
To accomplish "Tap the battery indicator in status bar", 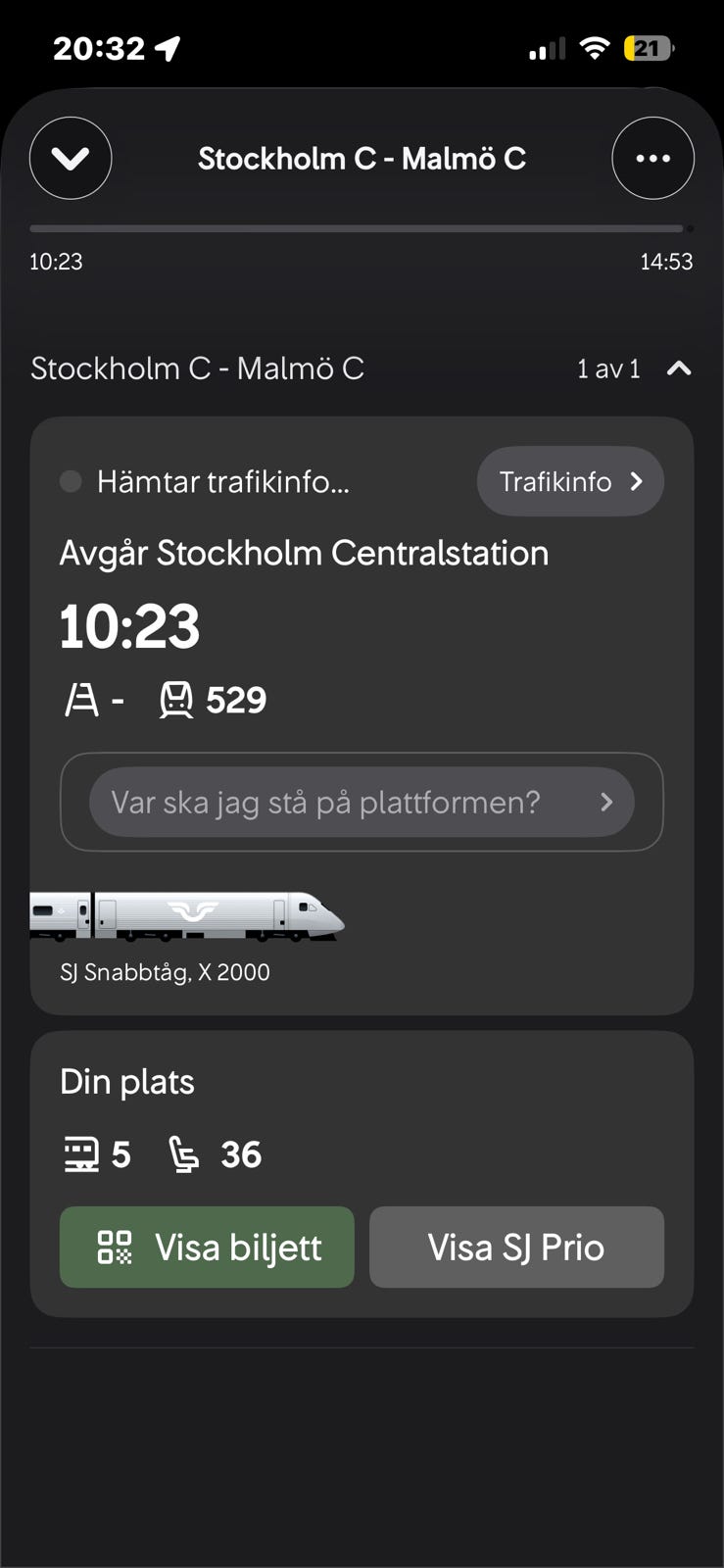I will [x=649, y=48].
